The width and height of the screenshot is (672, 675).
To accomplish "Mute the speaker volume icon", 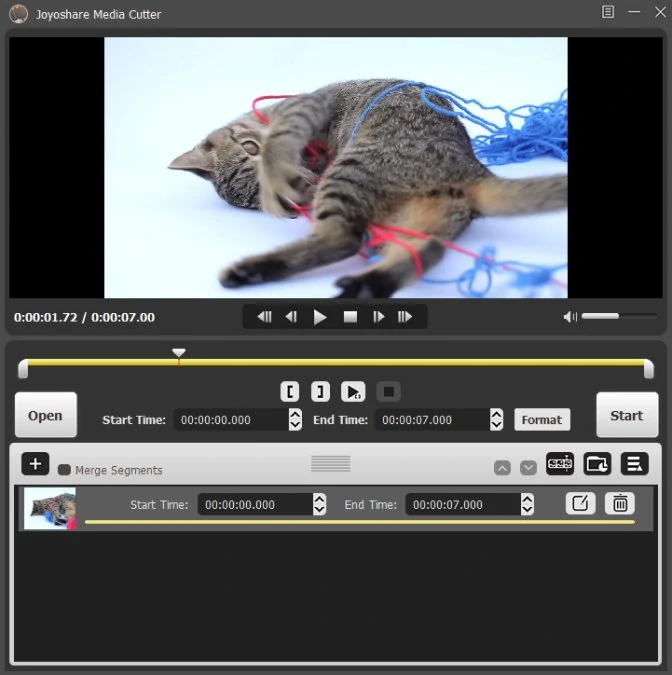I will tap(570, 317).
